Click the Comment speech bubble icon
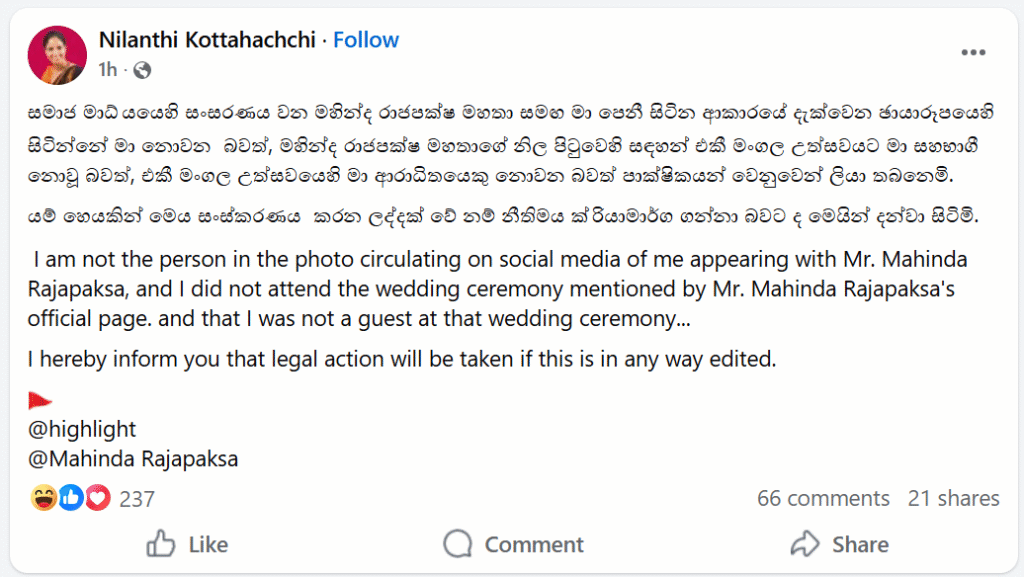 (458, 544)
